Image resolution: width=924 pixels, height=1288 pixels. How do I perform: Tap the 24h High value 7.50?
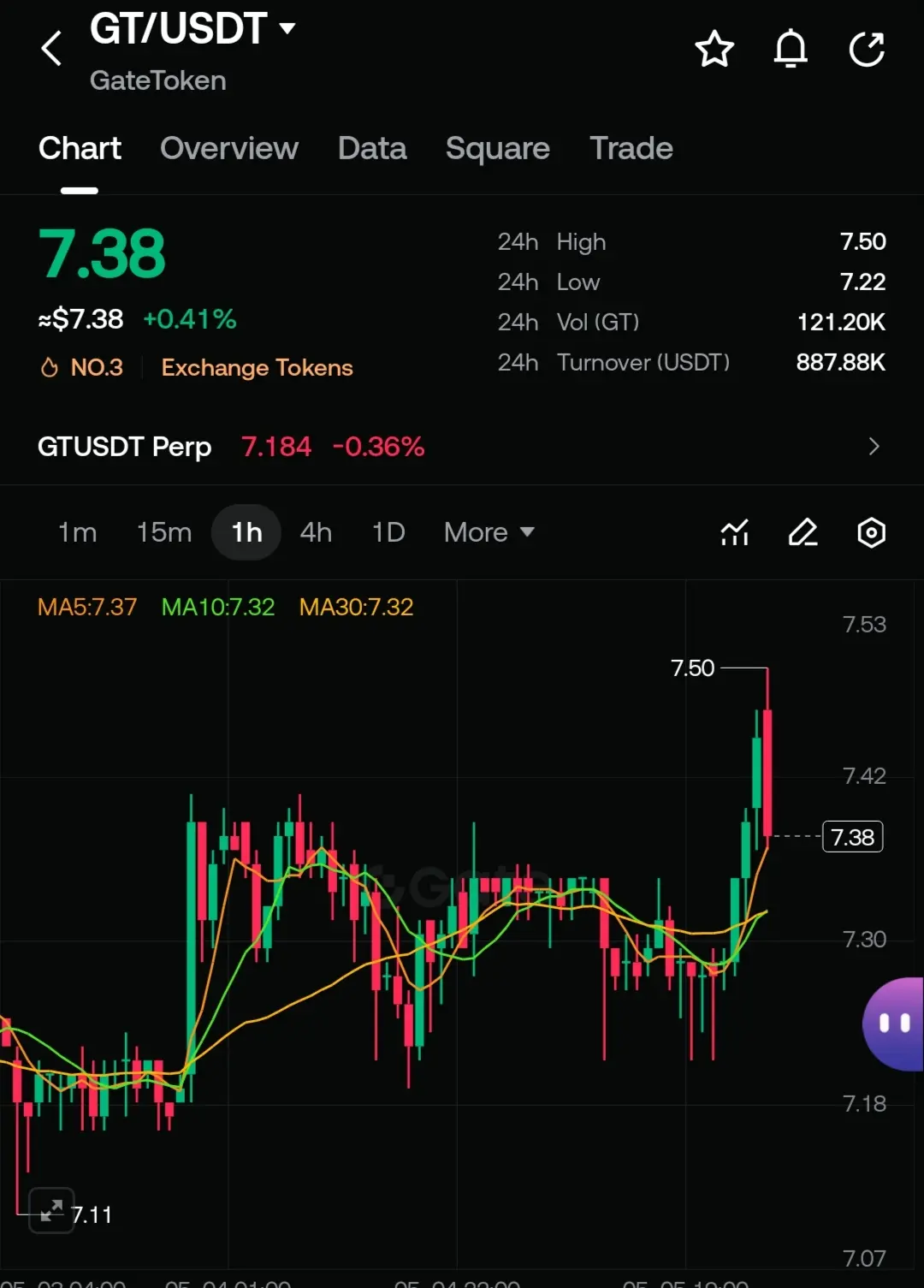[x=862, y=241]
